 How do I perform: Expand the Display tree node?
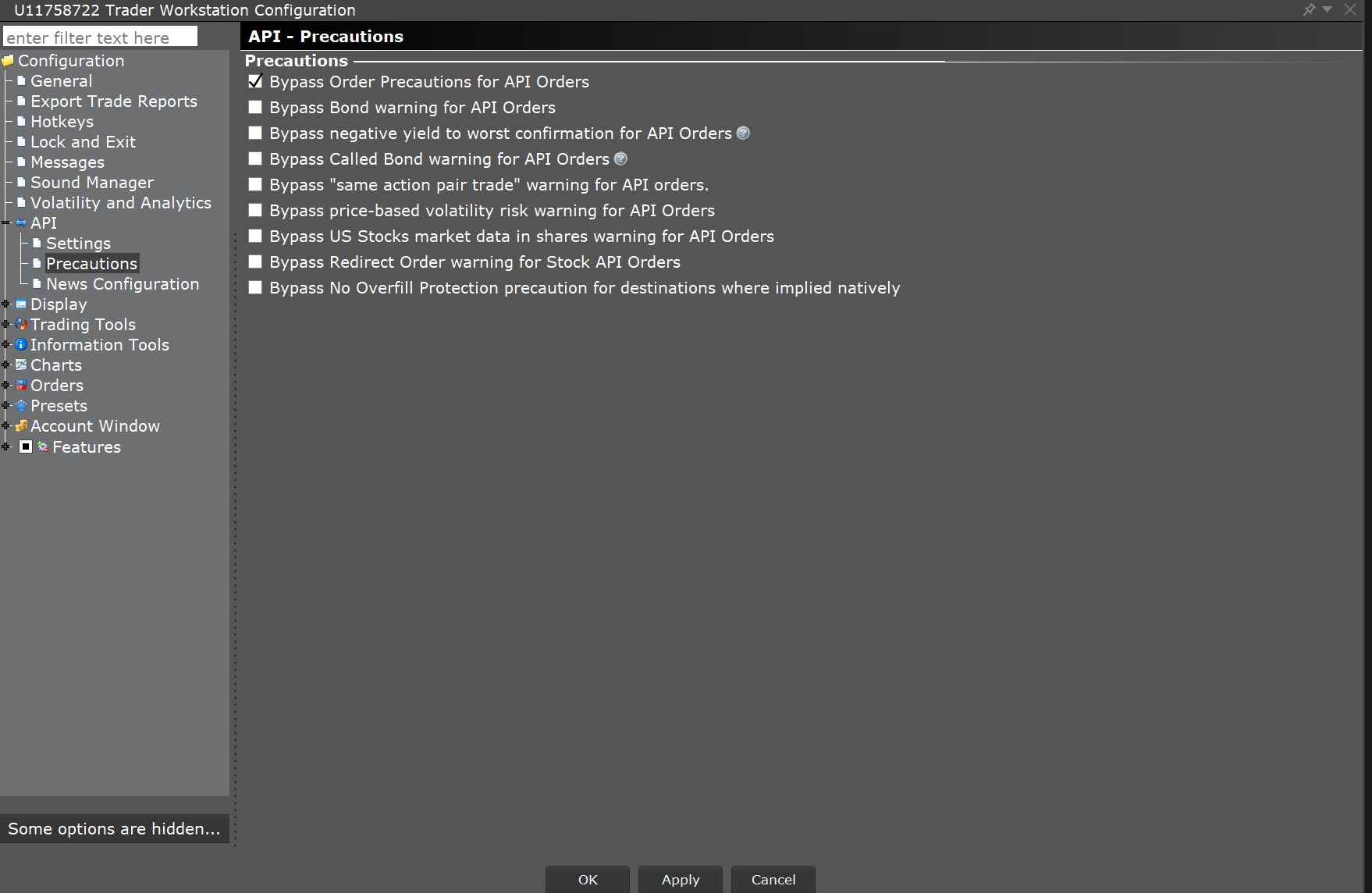pos(6,304)
